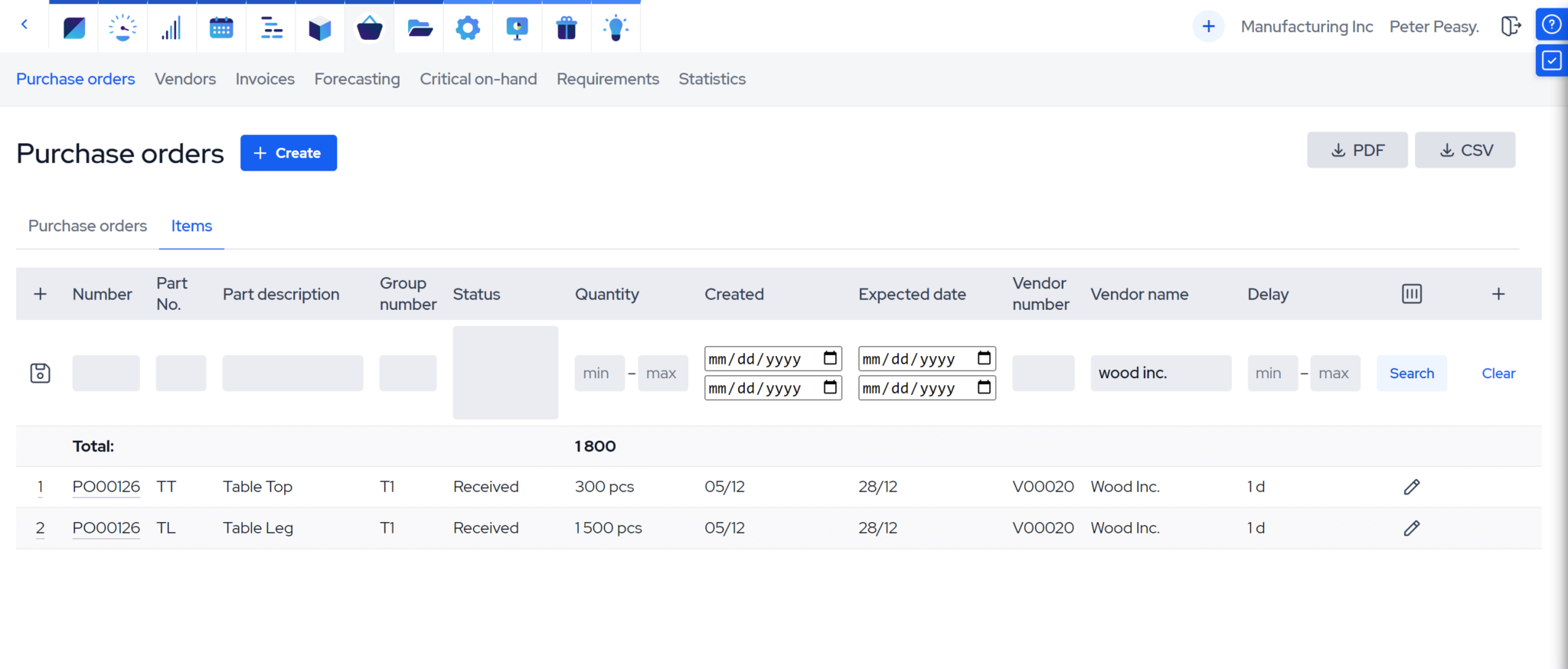Open the Stock box icon module
Image resolution: width=1568 pixels, height=669 pixels.
coord(320,28)
